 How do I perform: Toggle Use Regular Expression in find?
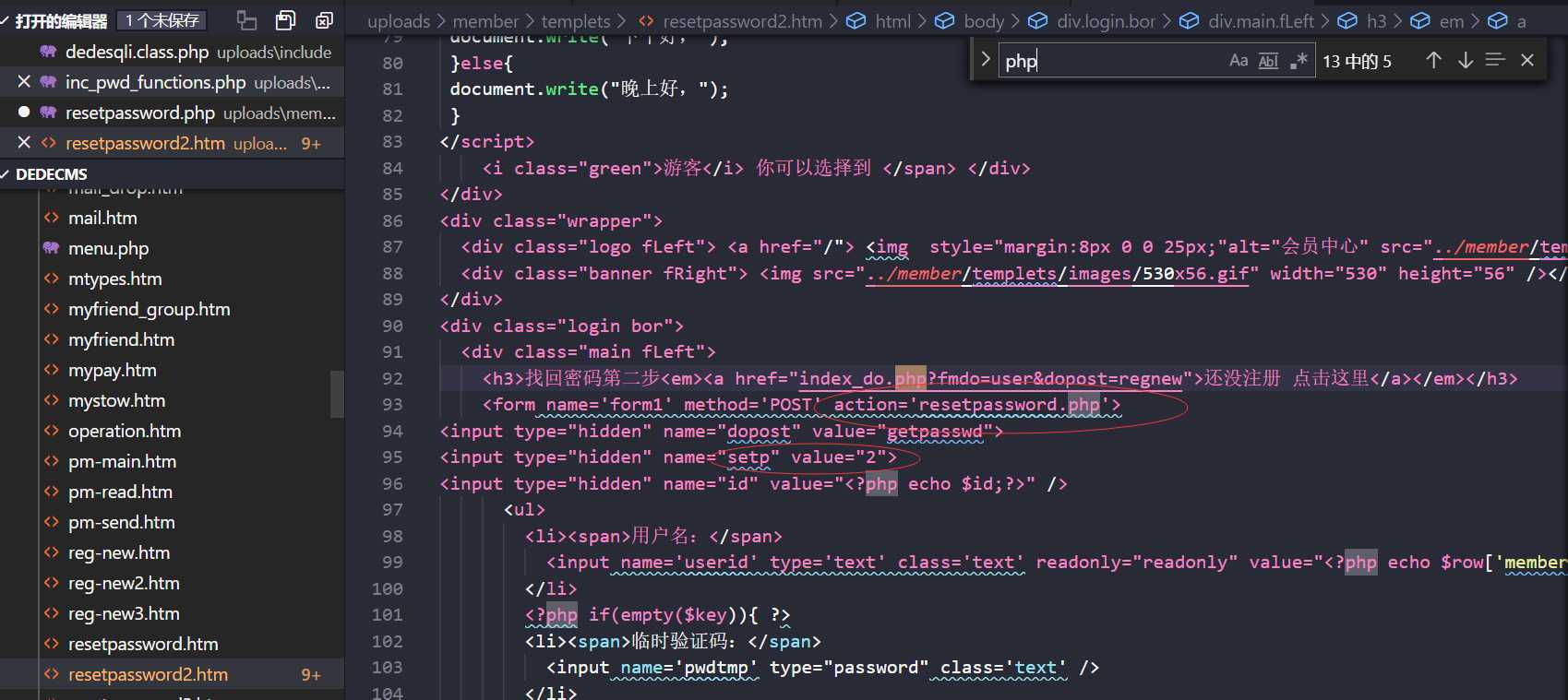(1299, 61)
